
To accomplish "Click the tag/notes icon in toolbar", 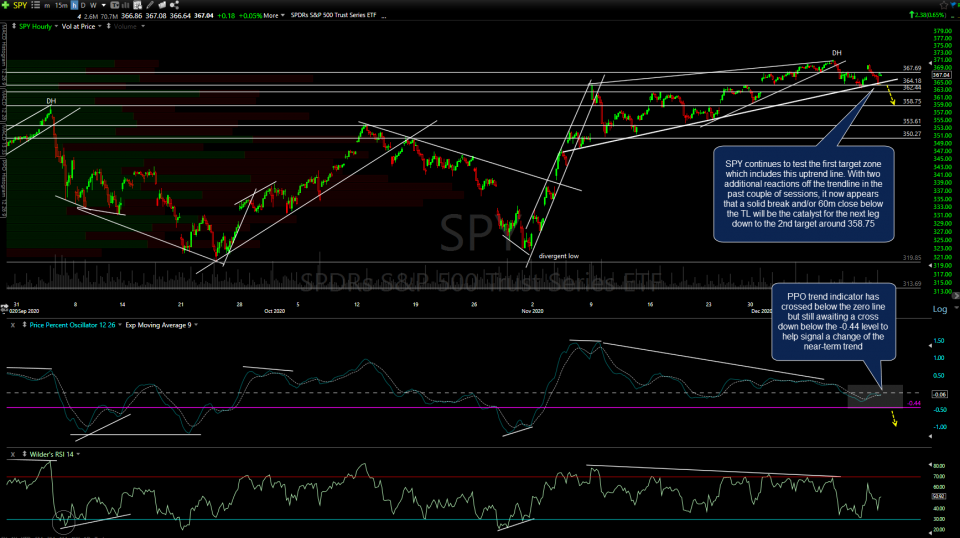I will tap(162, 5).
